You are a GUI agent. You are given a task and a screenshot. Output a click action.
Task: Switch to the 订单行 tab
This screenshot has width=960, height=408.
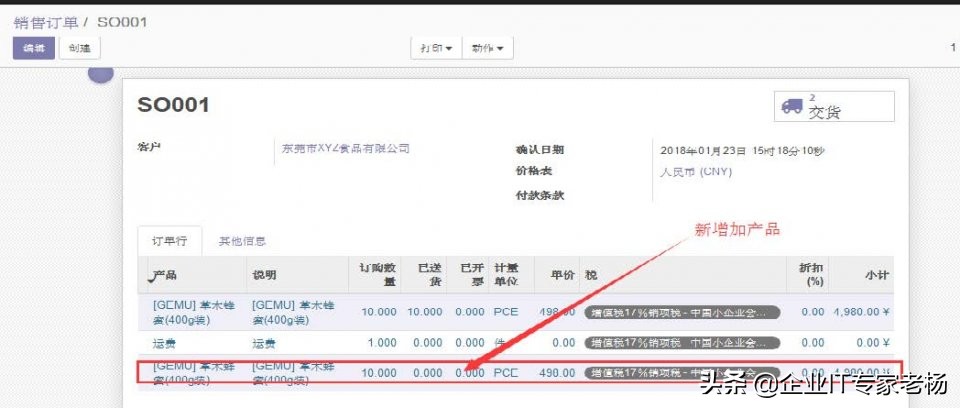click(x=169, y=241)
